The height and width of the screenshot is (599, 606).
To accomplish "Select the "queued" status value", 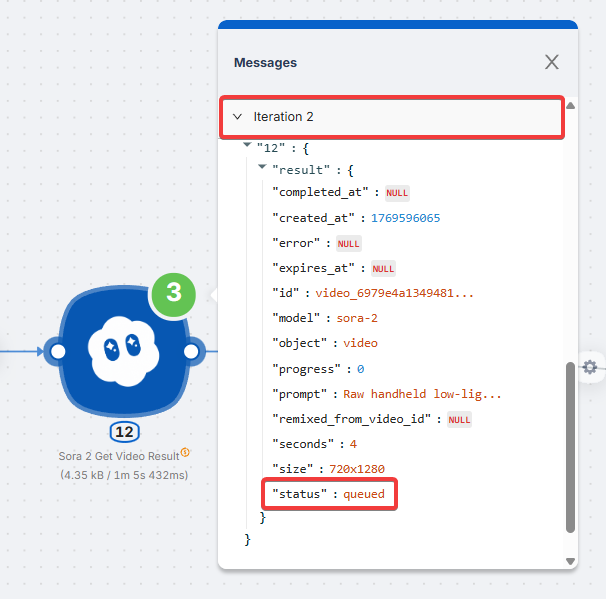I will (364, 494).
